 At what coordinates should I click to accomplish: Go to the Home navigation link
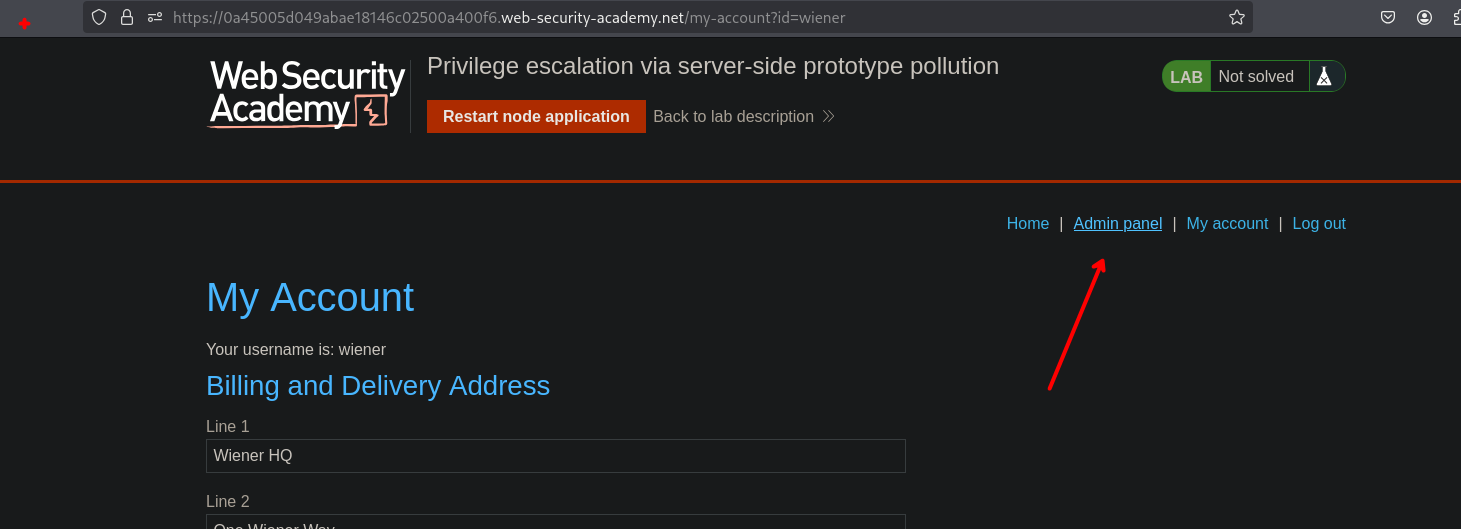[x=1027, y=224]
